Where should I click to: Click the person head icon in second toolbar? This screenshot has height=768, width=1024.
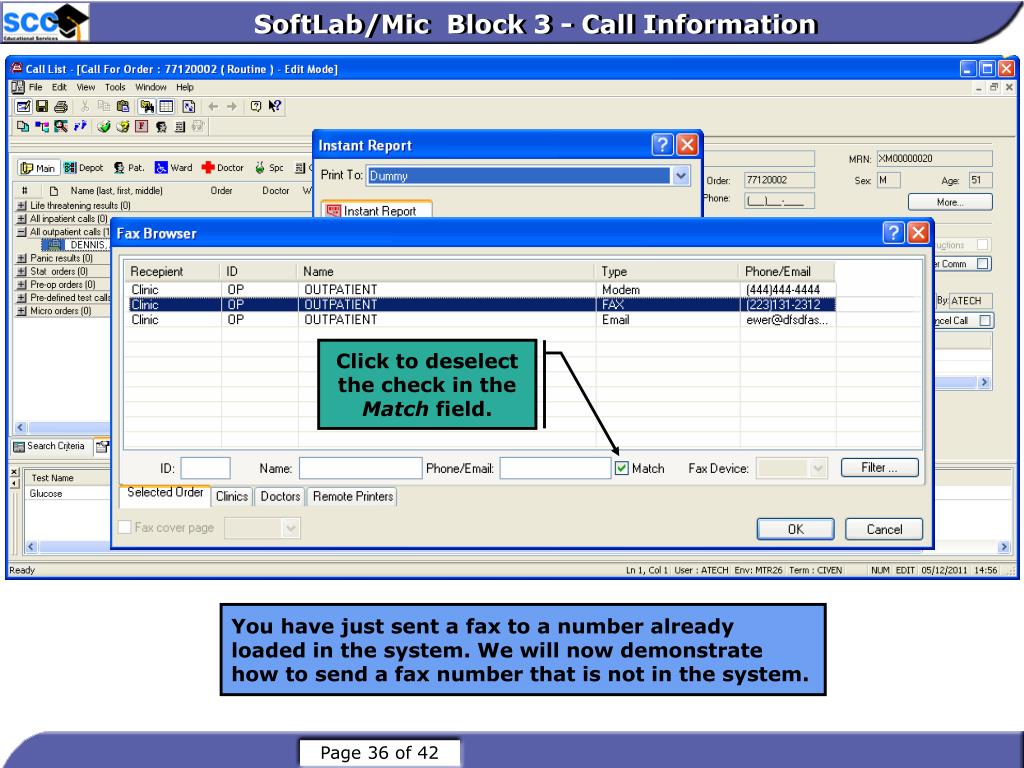point(161,126)
